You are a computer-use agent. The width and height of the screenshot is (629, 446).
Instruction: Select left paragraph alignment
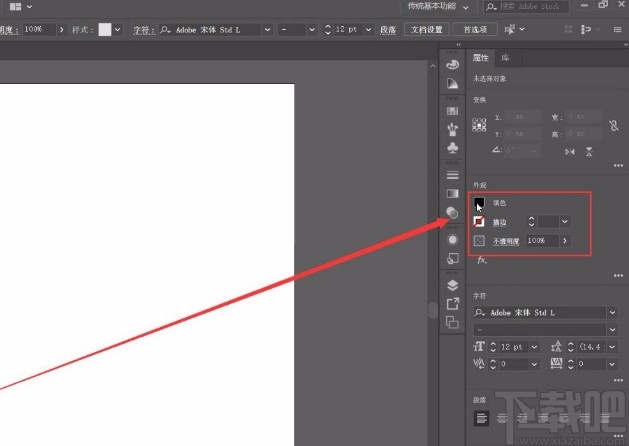(481, 418)
